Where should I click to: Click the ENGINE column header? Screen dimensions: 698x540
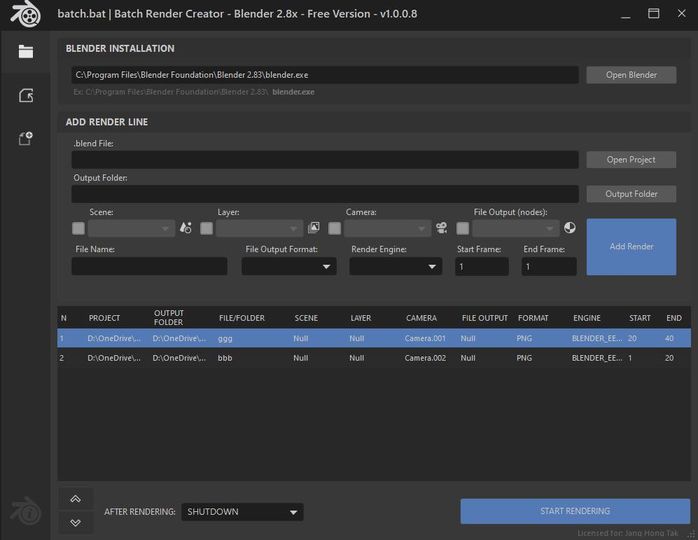point(587,318)
